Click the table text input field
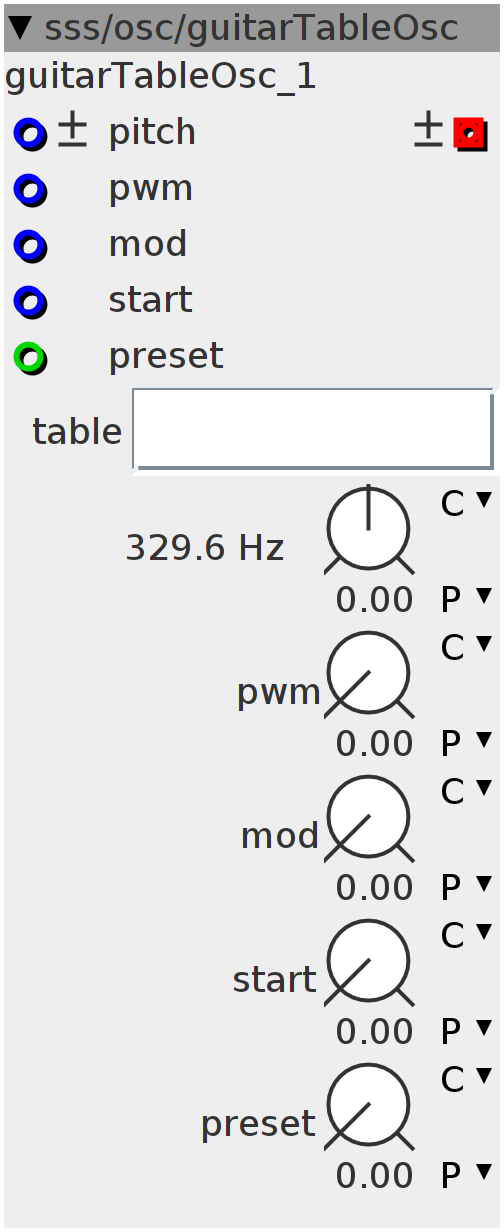 click(313, 429)
